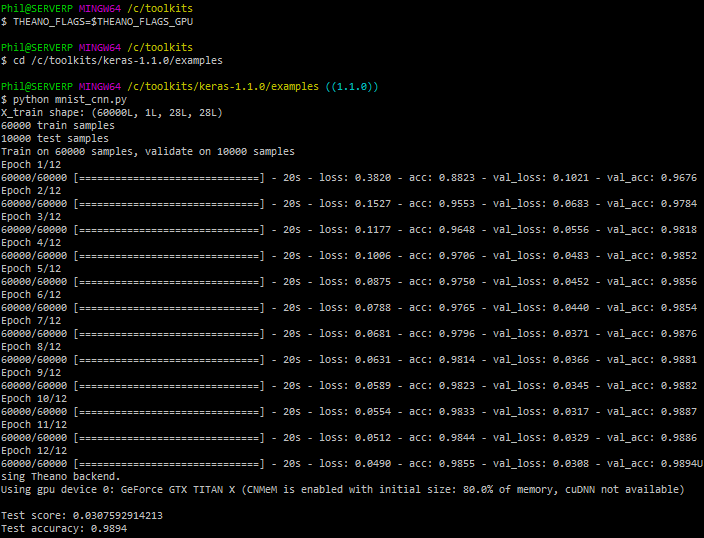The height and width of the screenshot is (538, 704).
Task: Click the val_loss value '0.0371'
Action: (571, 334)
